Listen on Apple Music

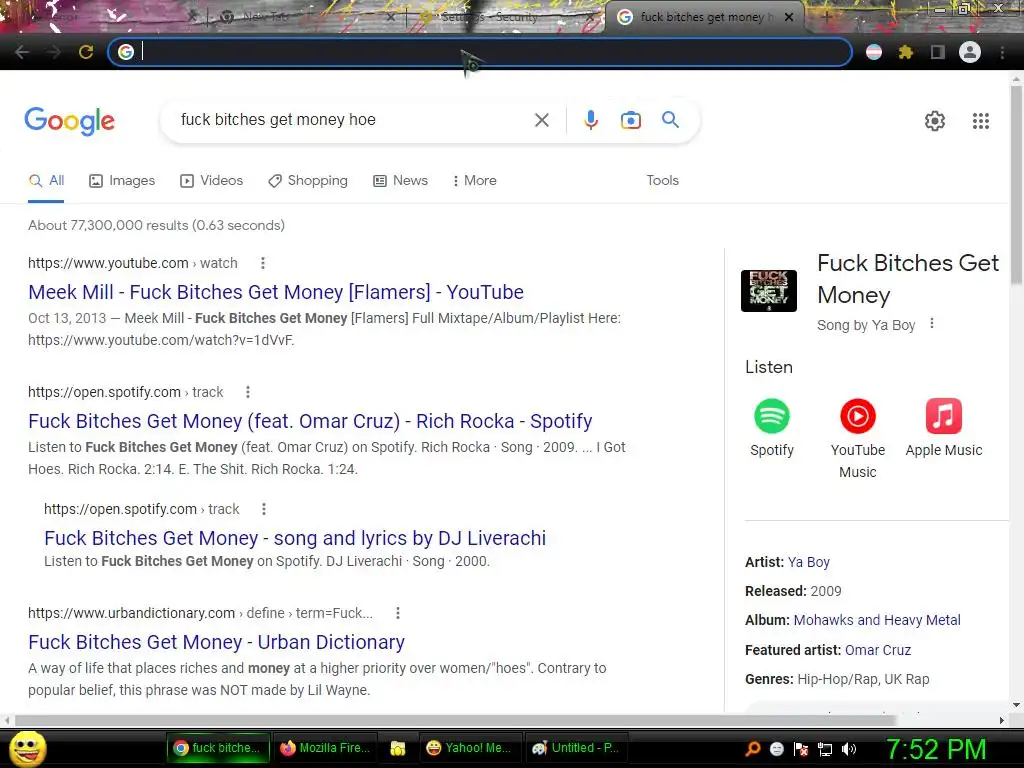(944, 428)
